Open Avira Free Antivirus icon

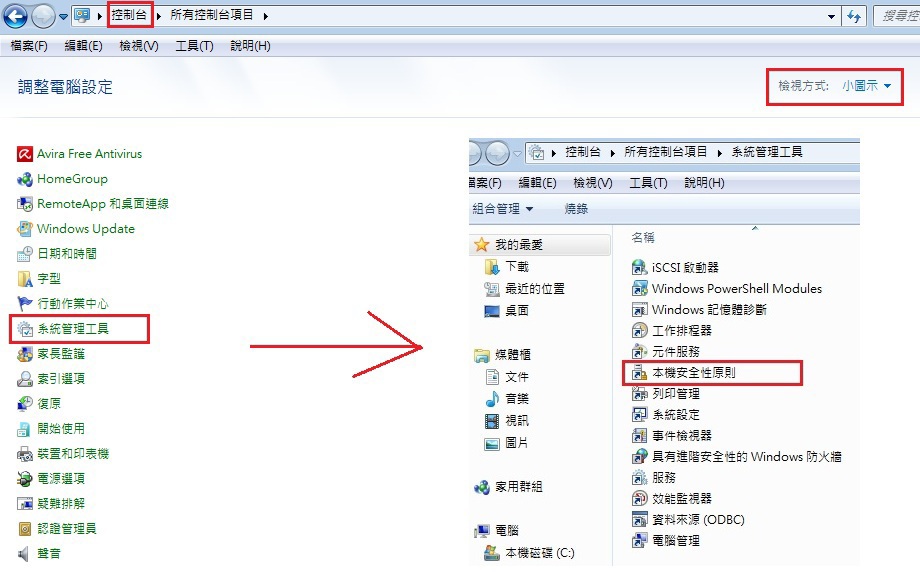tap(25, 154)
